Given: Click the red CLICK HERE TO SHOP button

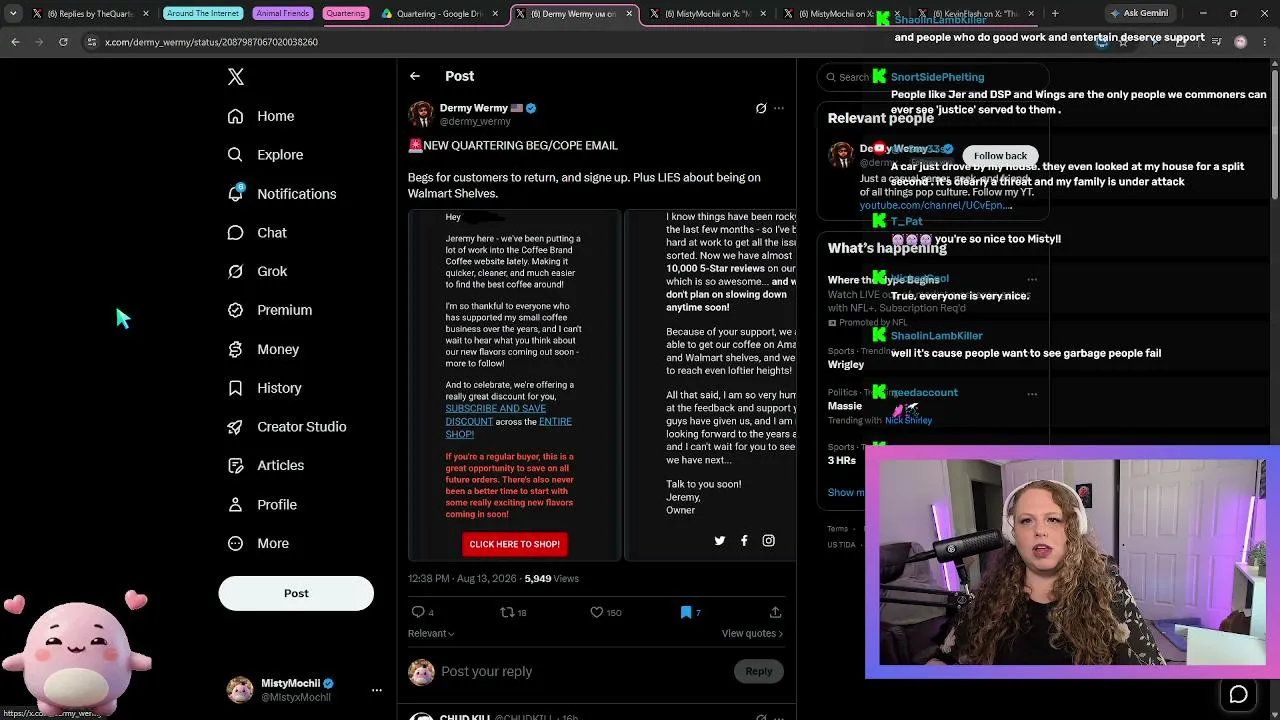Looking at the screenshot, I should click(x=514, y=544).
